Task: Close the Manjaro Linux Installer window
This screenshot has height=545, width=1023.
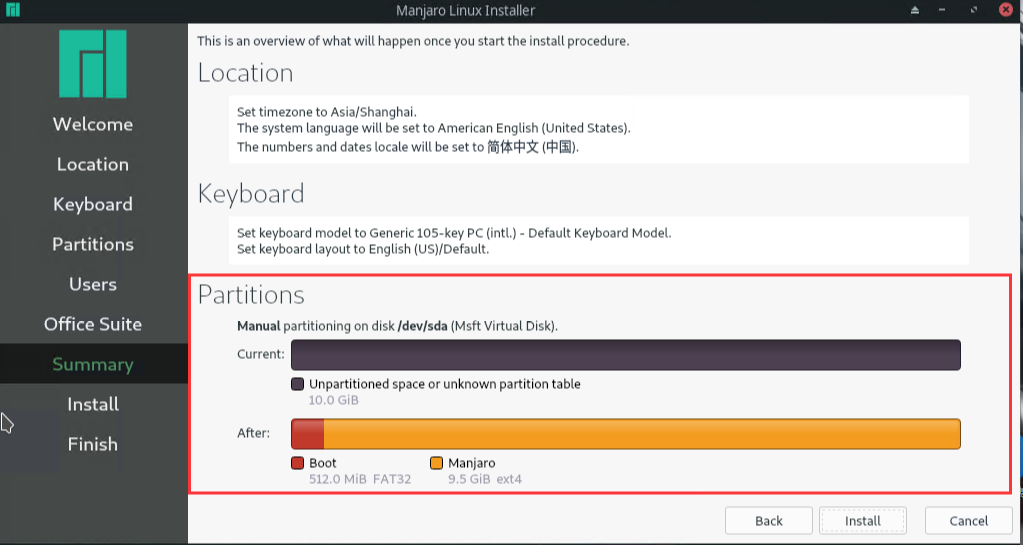Action: (1005, 10)
